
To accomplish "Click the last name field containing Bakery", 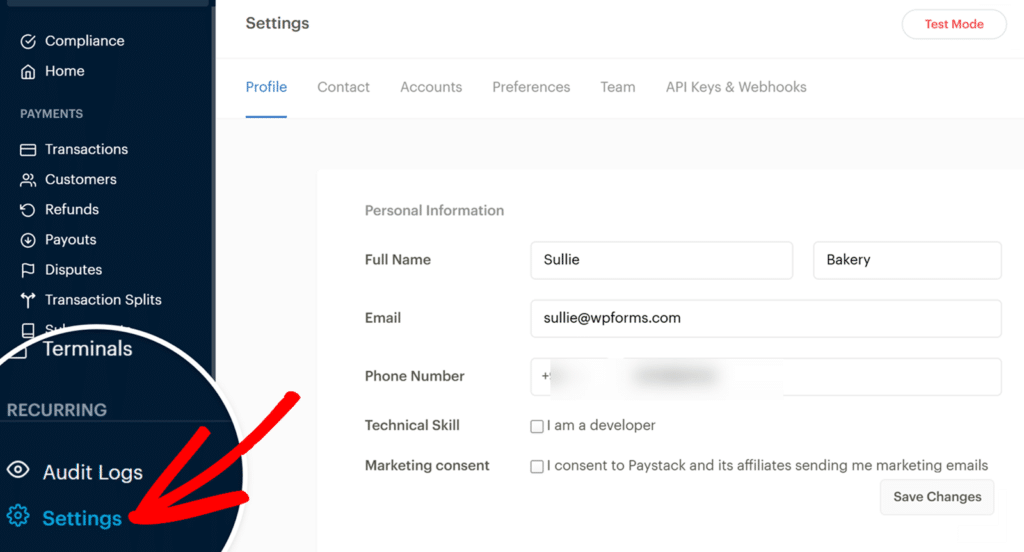I will 907,260.
